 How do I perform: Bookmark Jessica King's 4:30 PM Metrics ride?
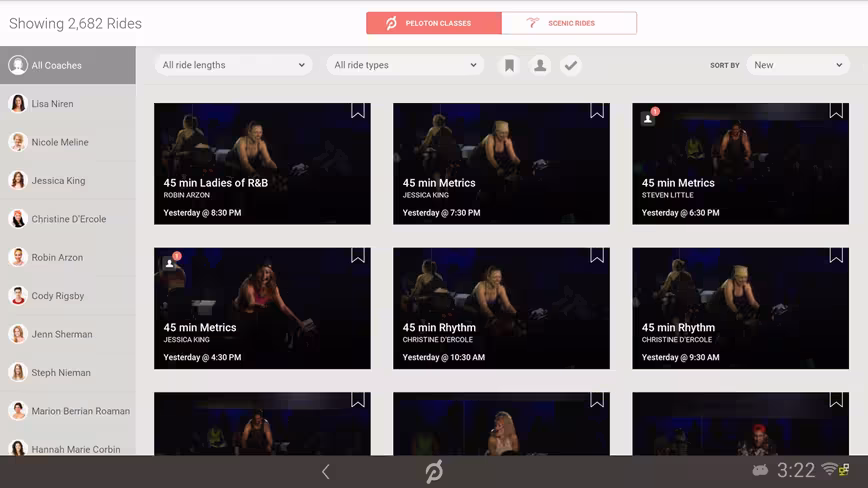[x=358, y=255]
